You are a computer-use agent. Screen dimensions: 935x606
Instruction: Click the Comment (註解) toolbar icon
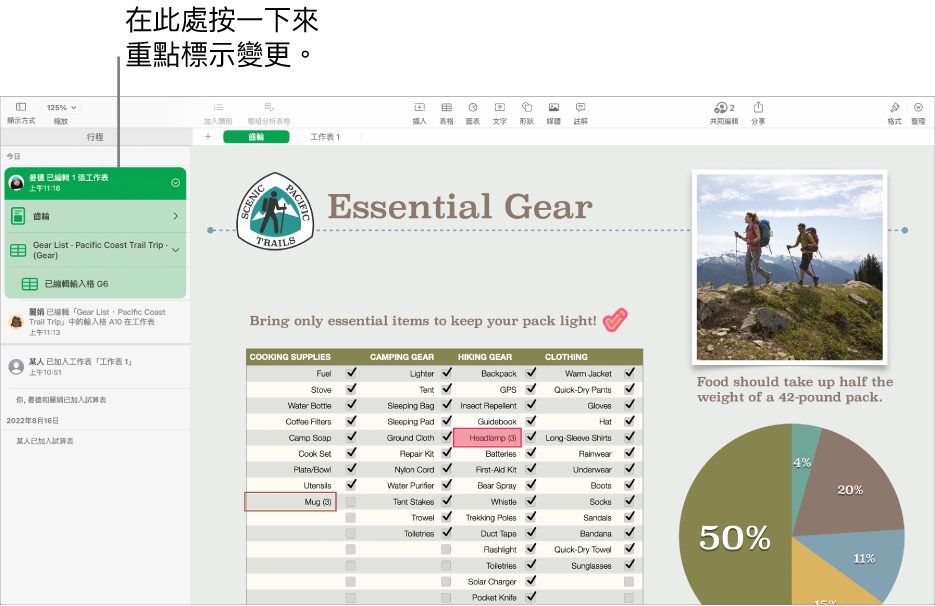[x=580, y=107]
